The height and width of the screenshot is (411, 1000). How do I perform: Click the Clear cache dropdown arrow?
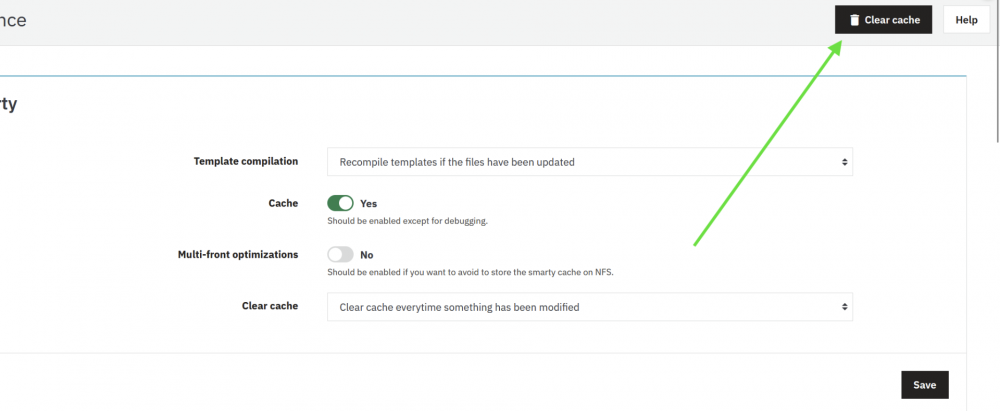pyautogui.click(x=844, y=307)
